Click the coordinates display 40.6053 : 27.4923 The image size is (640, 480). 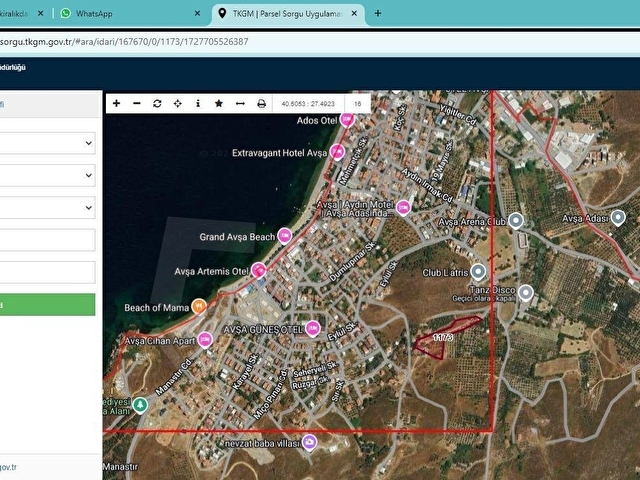(308, 104)
